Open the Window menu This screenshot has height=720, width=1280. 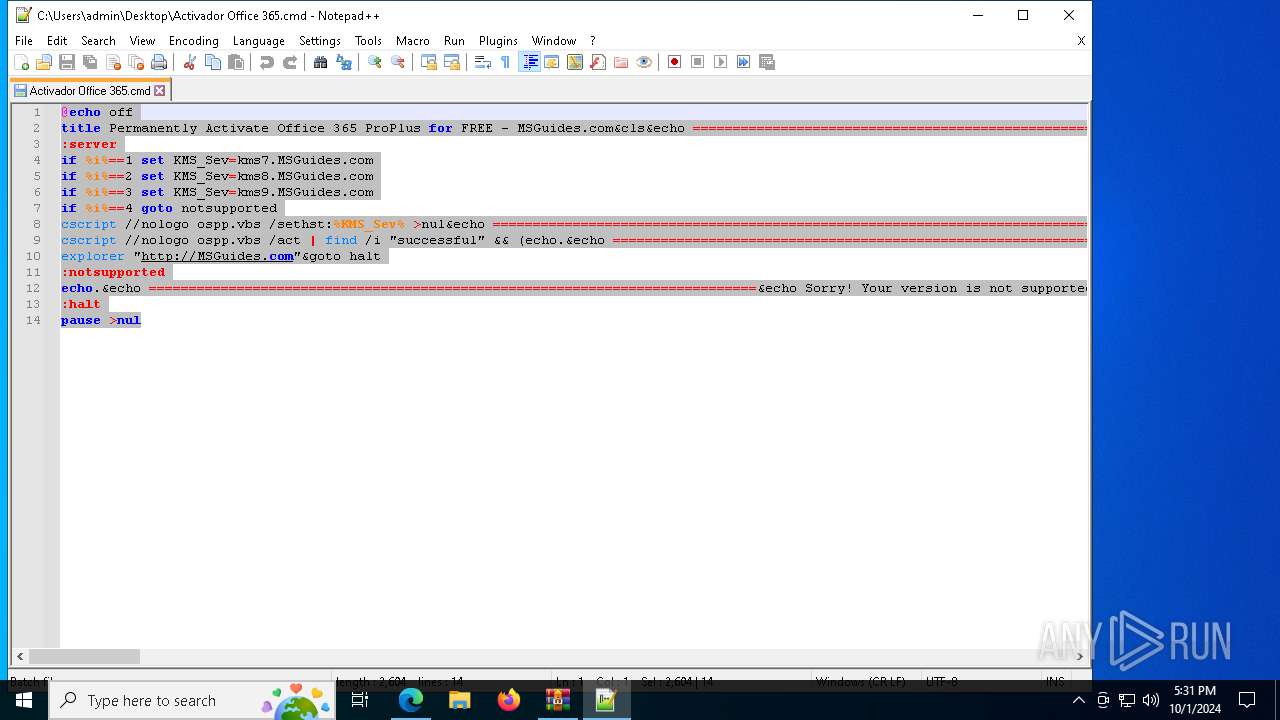(554, 41)
